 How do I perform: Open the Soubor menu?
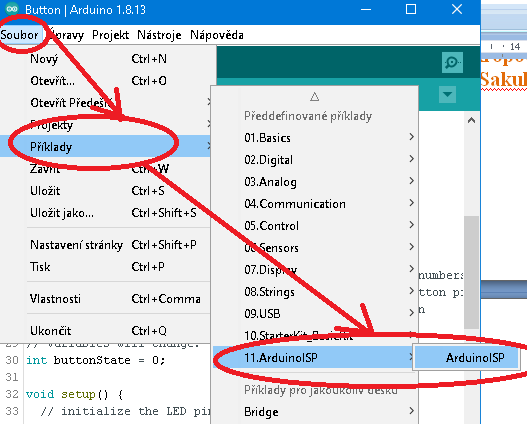tap(19, 35)
